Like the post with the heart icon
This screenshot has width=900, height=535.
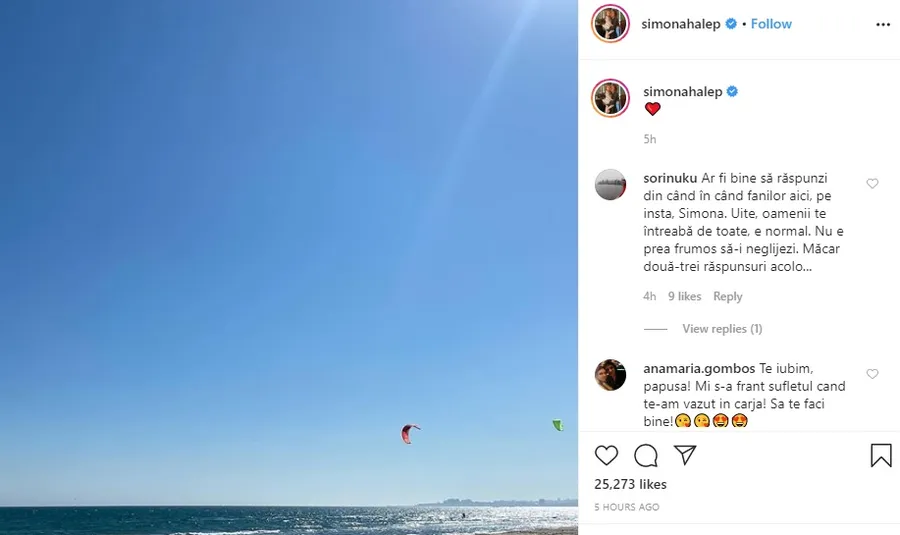coord(606,455)
